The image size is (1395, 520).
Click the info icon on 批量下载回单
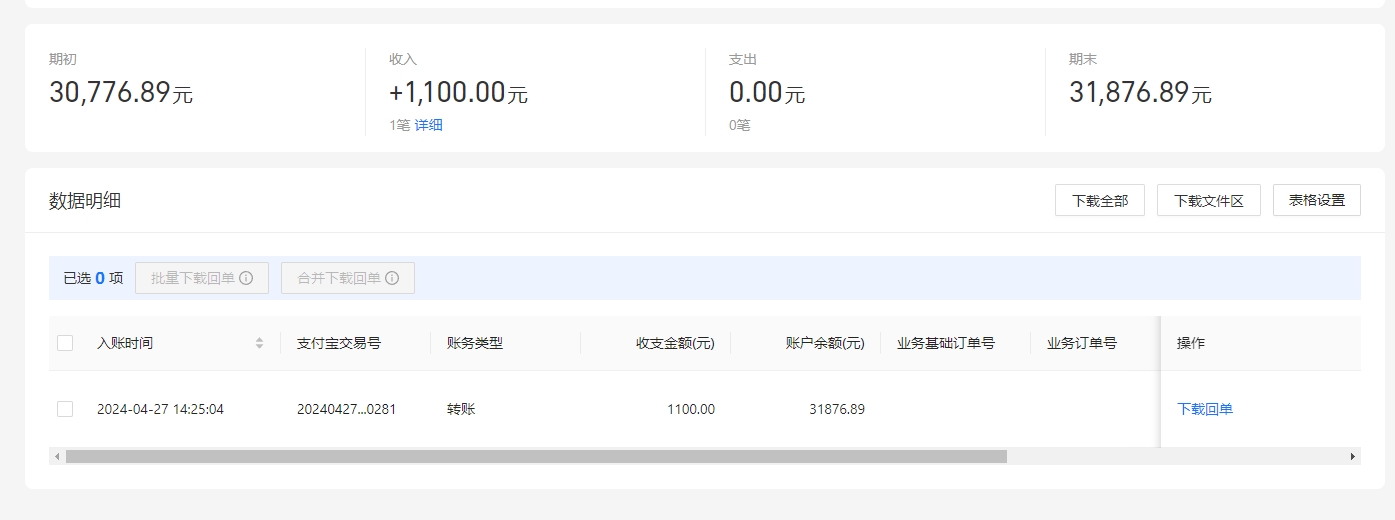[246, 278]
